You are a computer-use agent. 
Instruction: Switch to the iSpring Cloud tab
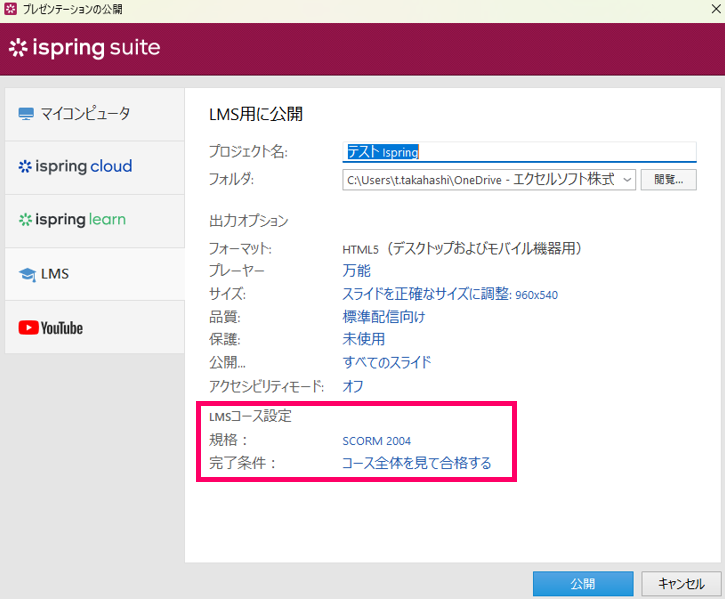click(95, 167)
